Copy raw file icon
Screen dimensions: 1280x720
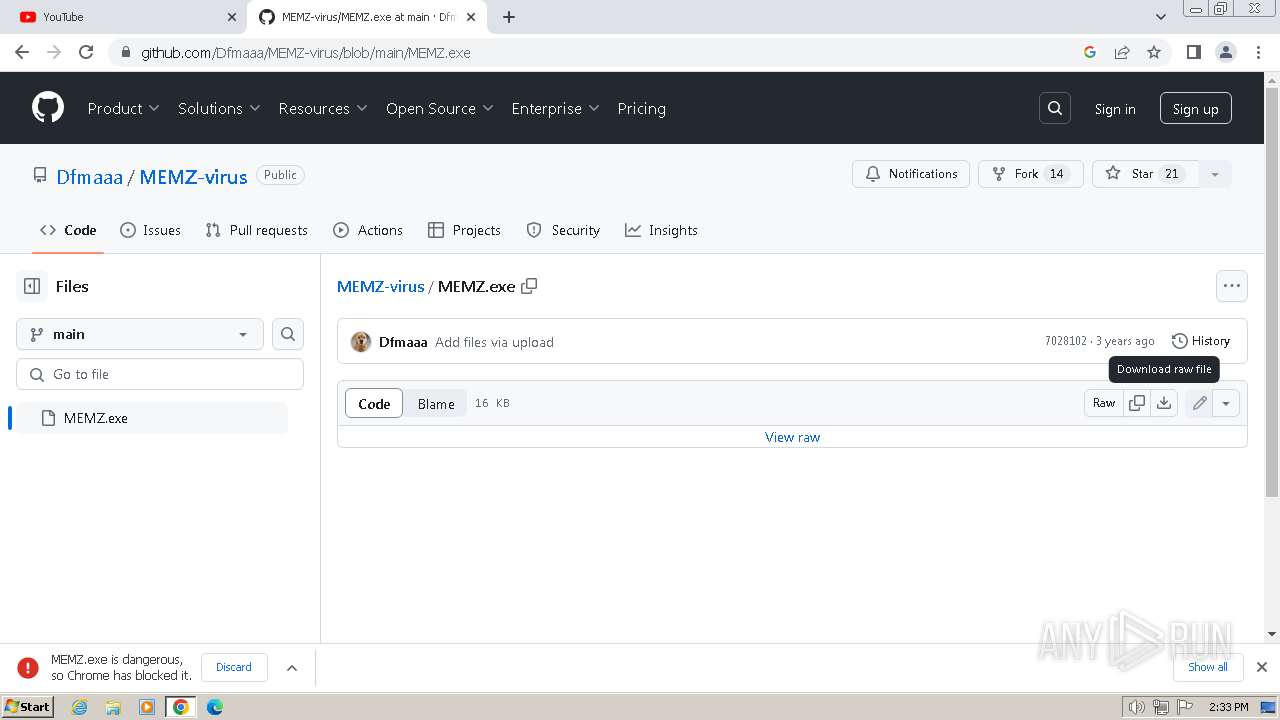point(1137,403)
